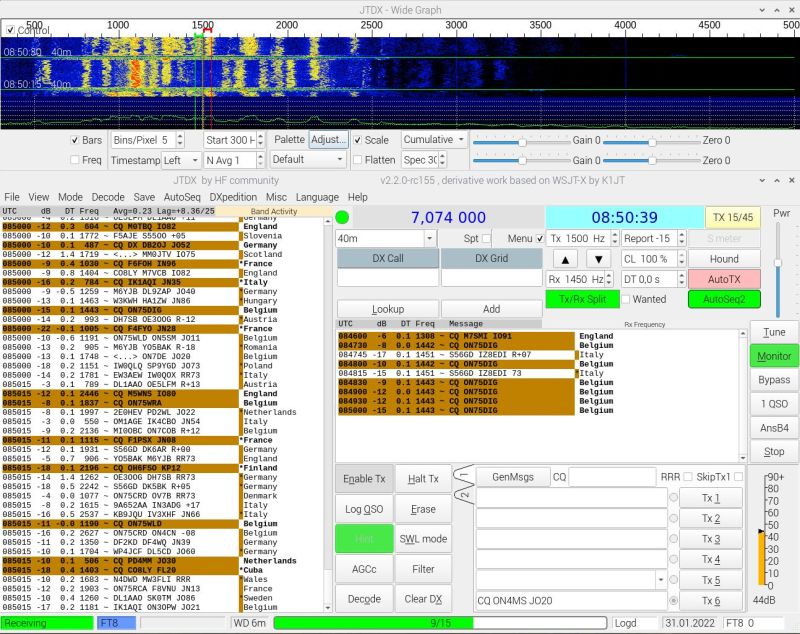Click the Band Activity list scrollbar

coord(328,414)
